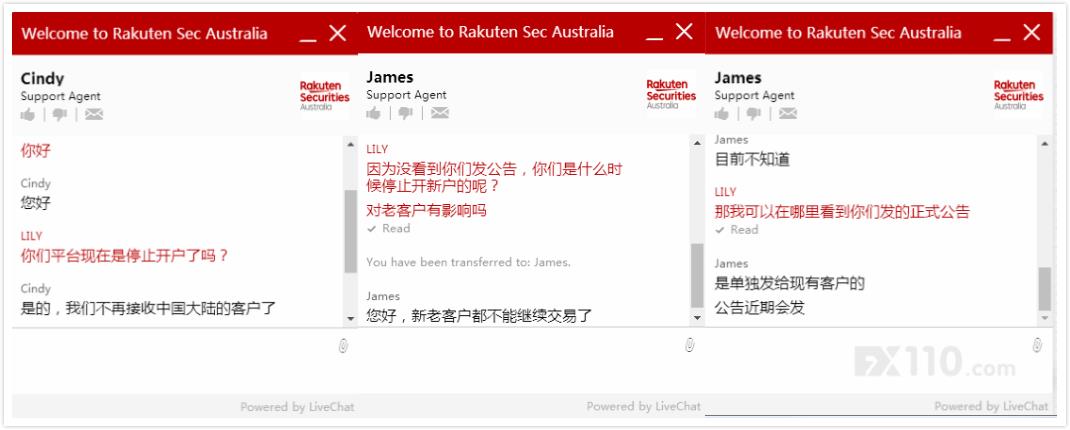Rate Cindy's chat with thumbs up
This screenshot has width=1070, height=430.
click(x=28, y=115)
